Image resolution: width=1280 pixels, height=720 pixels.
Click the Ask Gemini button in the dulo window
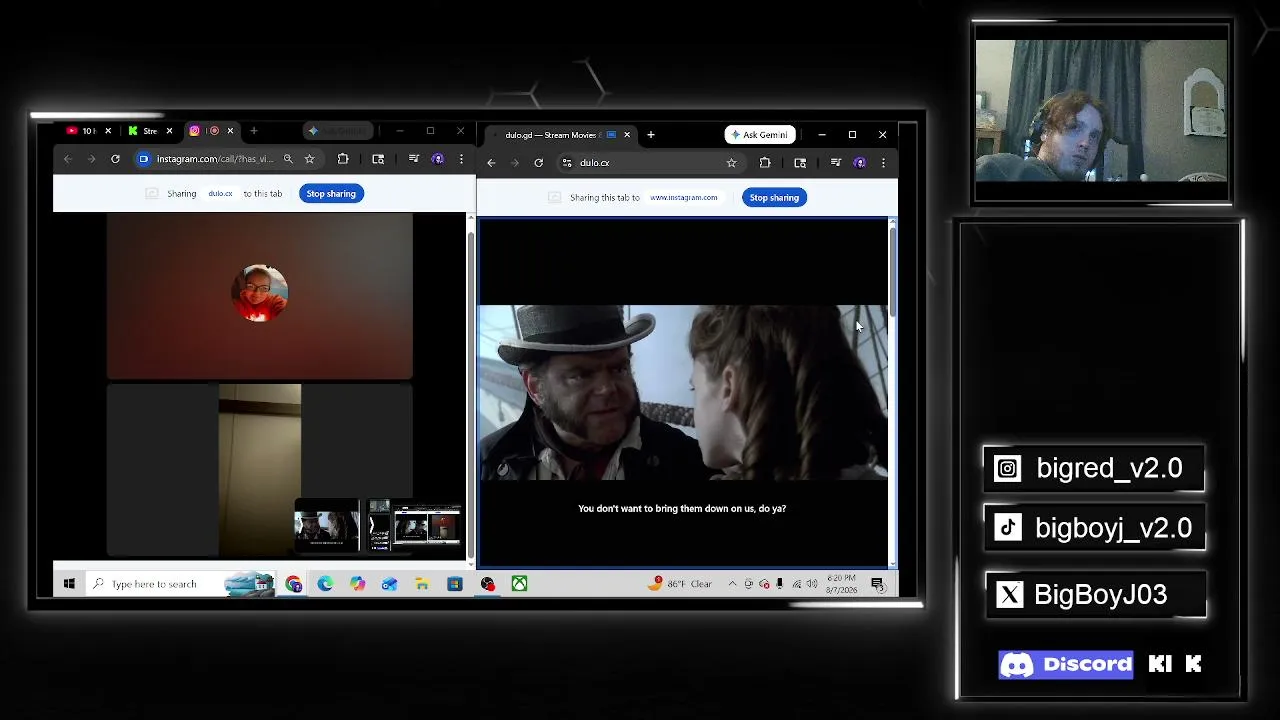(x=760, y=135)
